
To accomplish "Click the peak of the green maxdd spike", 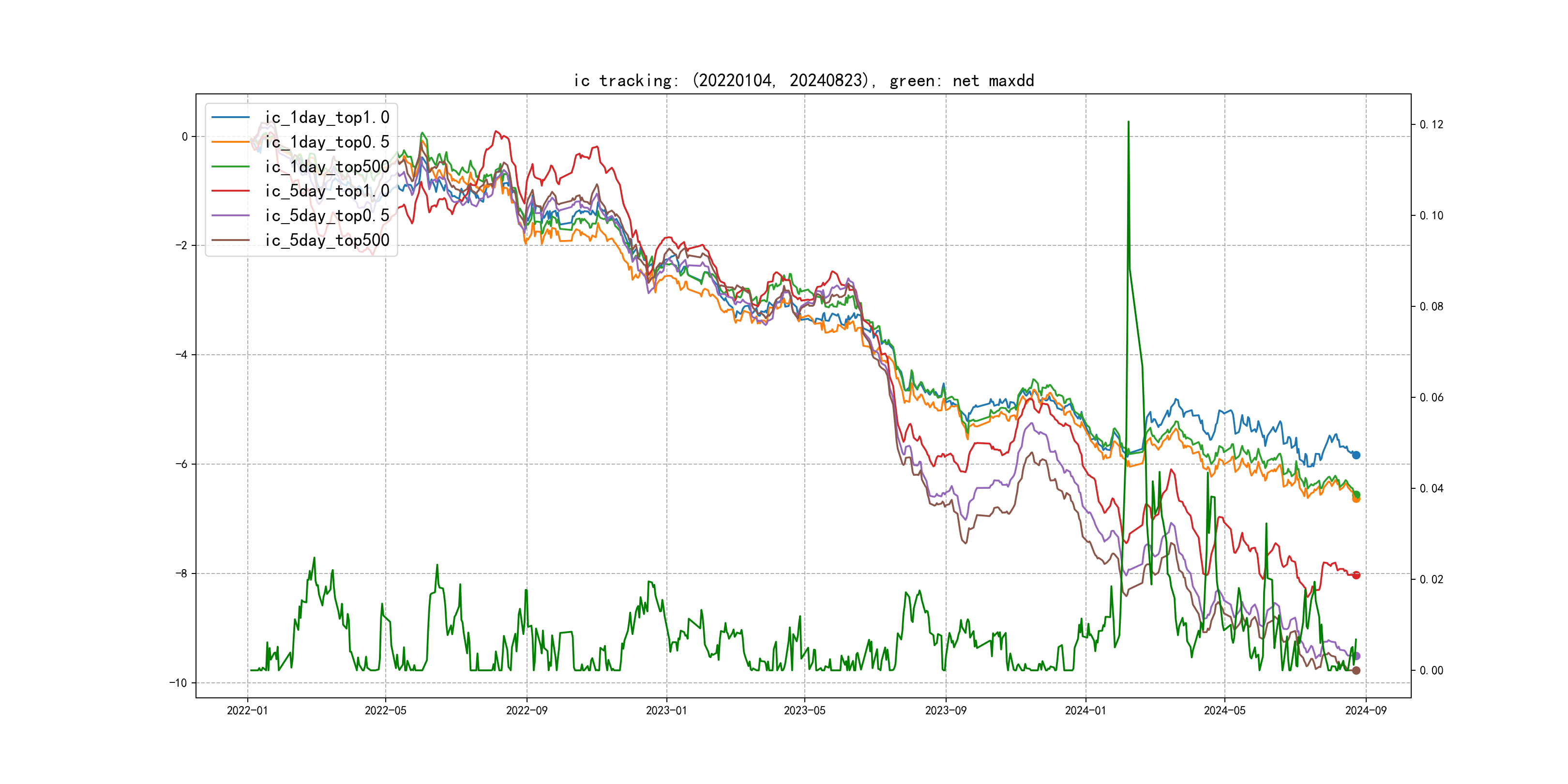I will pos(1129,122).
